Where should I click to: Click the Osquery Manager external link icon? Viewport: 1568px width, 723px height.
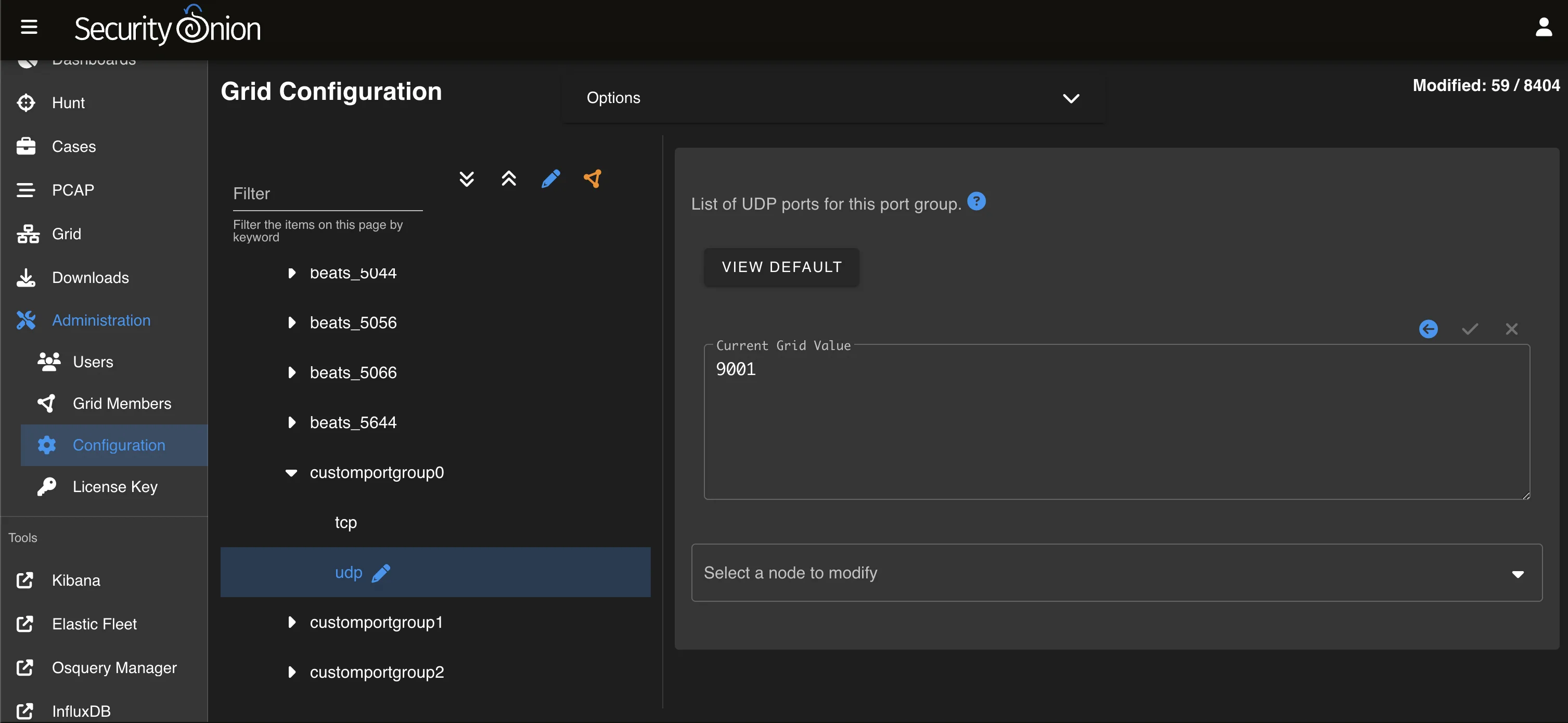(x=25, y=668)
